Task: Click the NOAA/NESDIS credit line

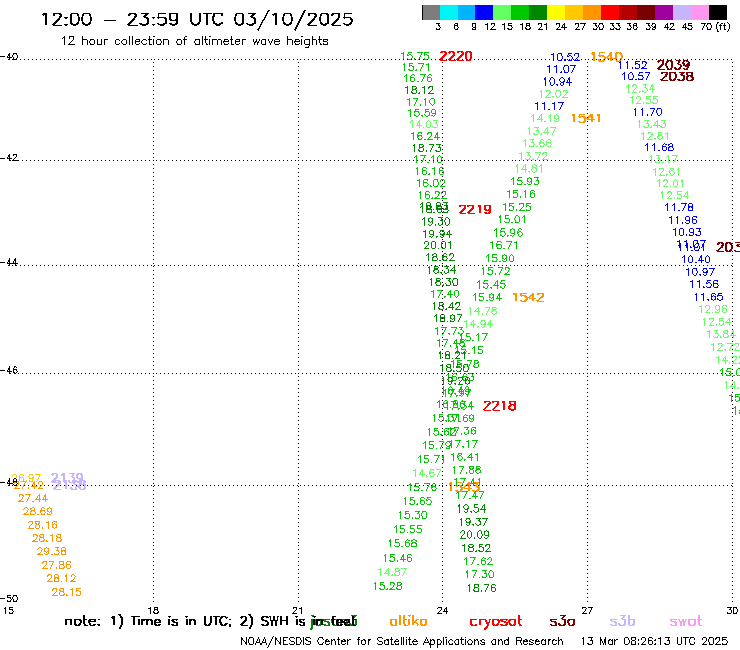Action: pyautogui.click(x=402, y=642)
